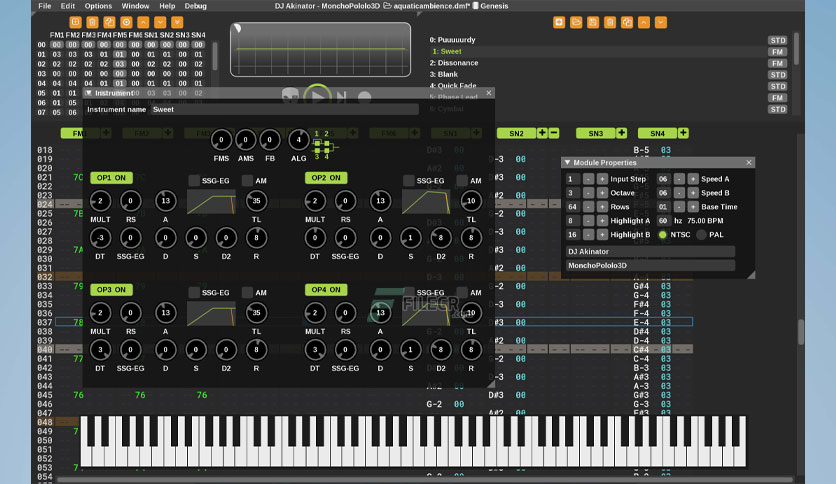The height and width of the screenshot is (484, 836).
Task: Collapse the Instrument window triangle
Action: click(89, 93)
